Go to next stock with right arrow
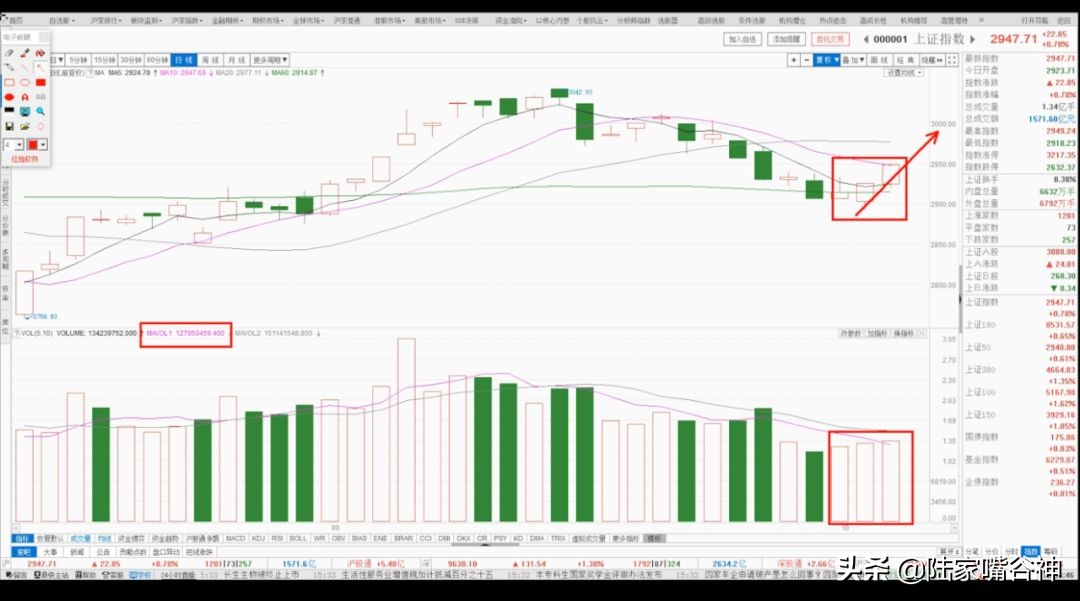 click(x=973, y=39)
